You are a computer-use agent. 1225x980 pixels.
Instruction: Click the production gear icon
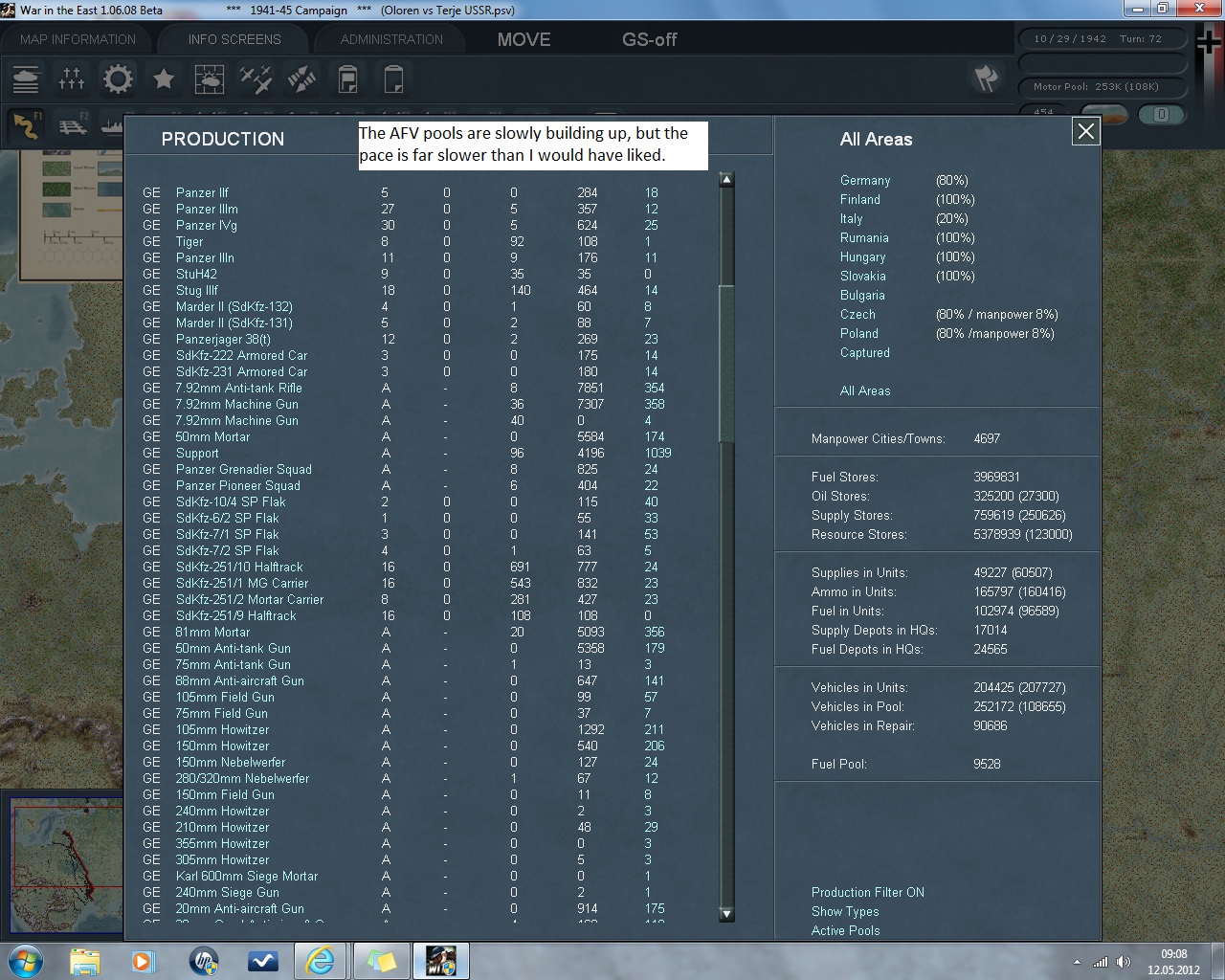coord(118,78)
